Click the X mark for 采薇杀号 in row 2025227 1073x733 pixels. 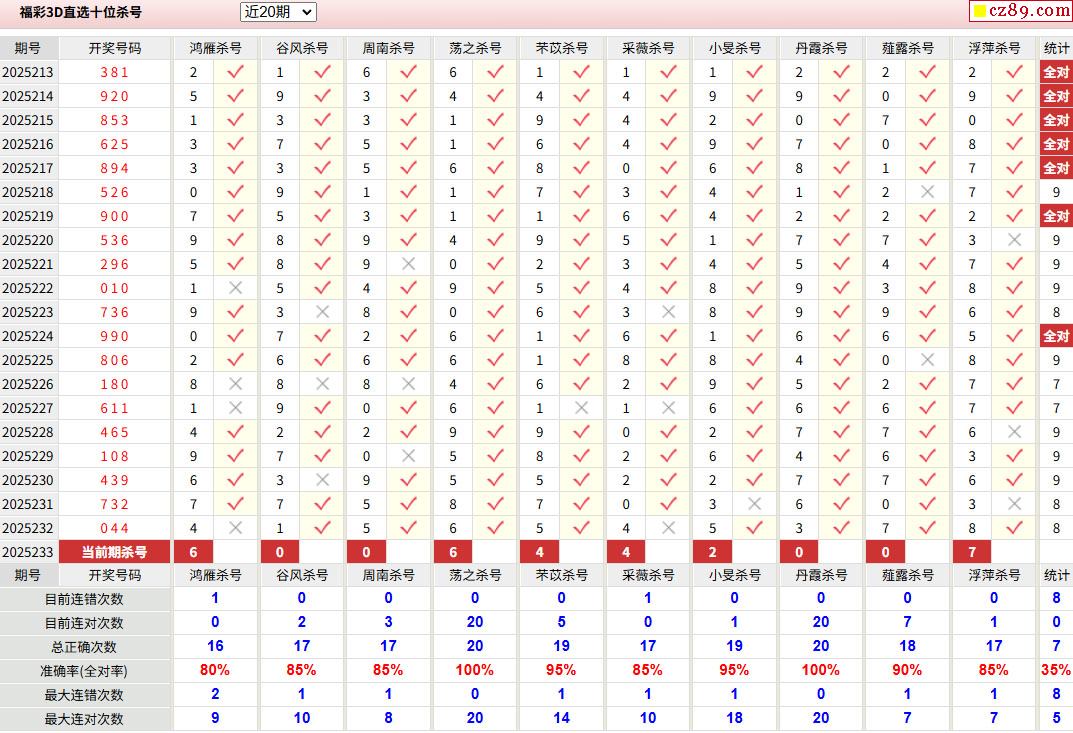[669, 408]
